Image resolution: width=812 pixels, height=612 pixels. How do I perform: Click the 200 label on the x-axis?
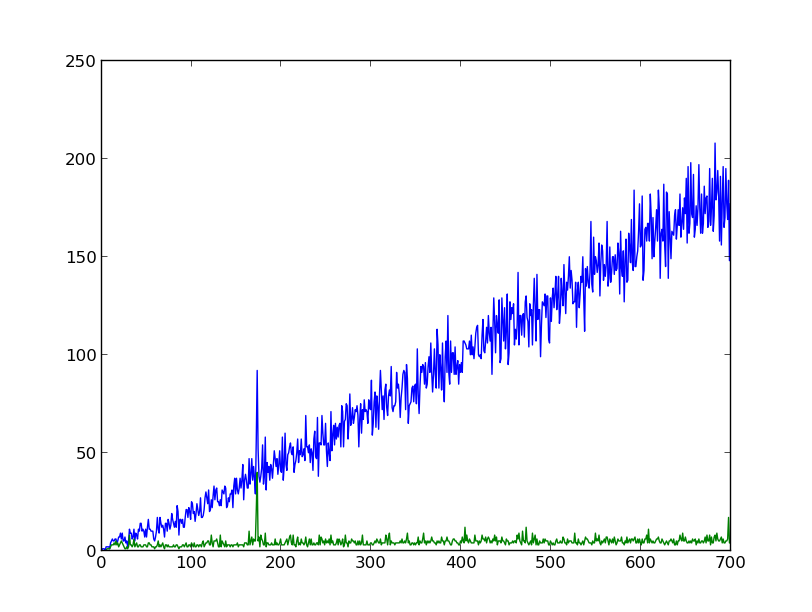coord(281,563)
